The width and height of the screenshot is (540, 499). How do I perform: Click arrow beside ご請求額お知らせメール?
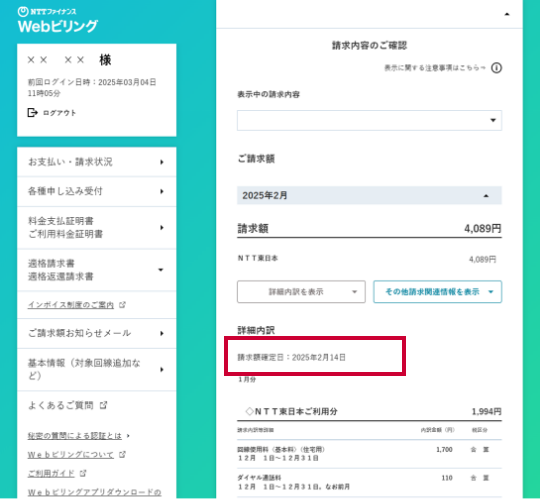coord(162,333)
